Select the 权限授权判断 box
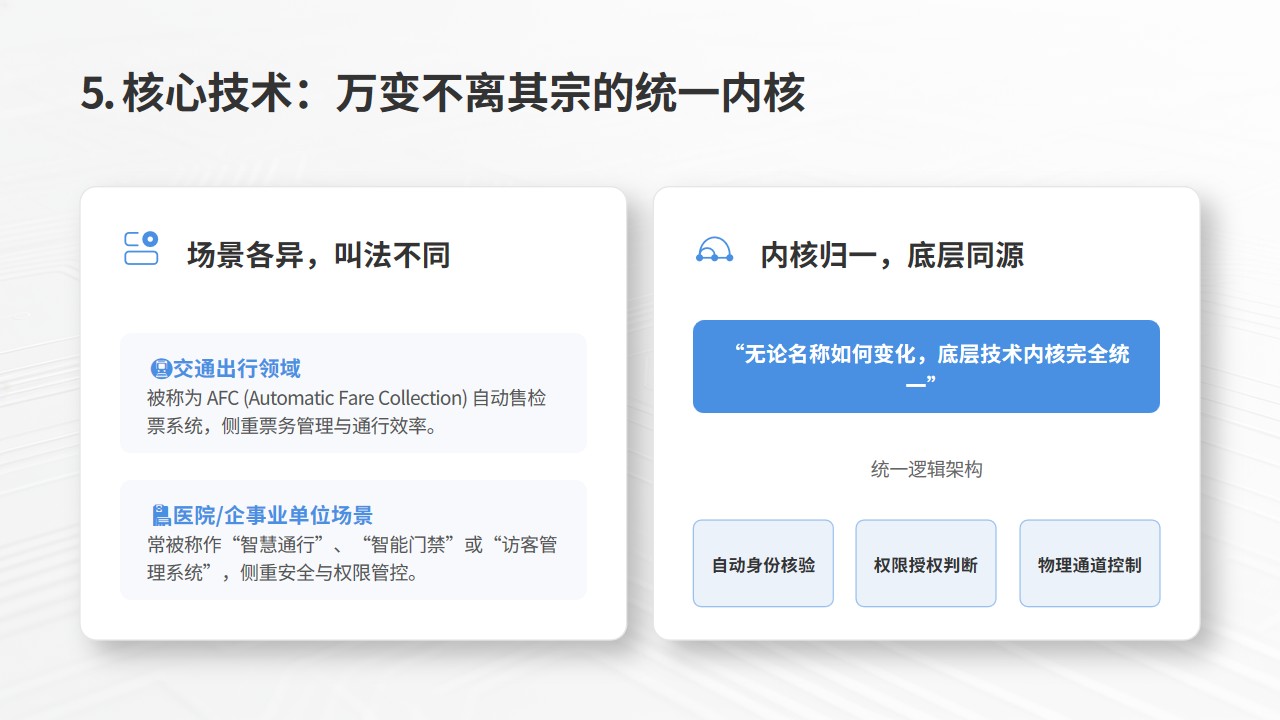This screenshot has width=1280, height=720. [x=925, y=564]
